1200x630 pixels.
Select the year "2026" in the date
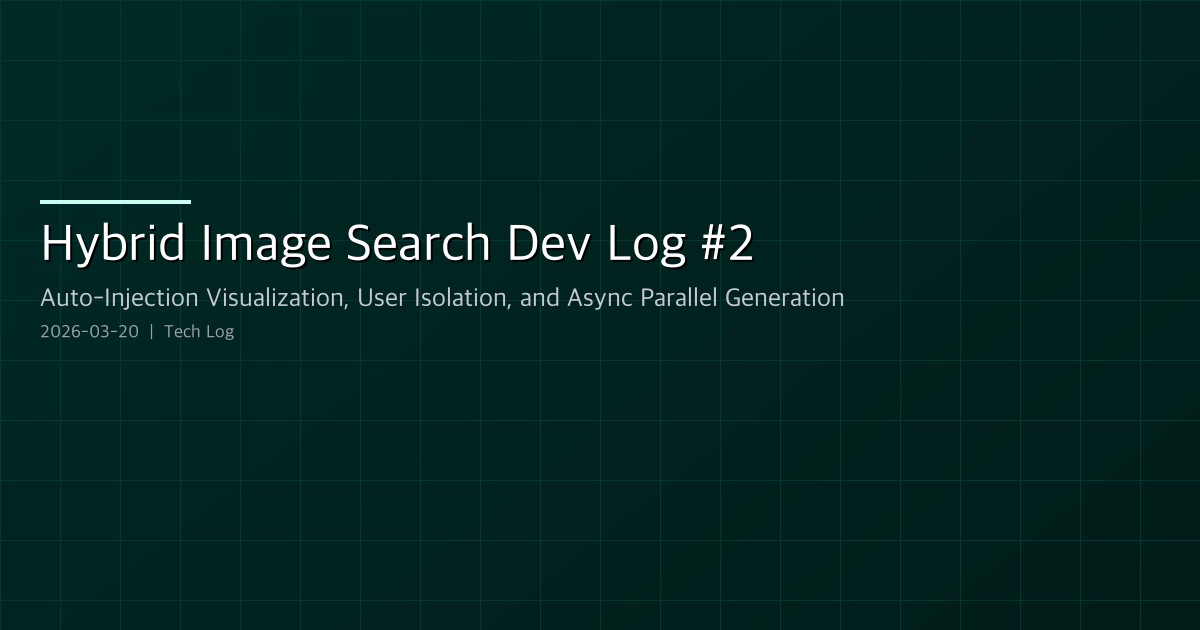56,331
